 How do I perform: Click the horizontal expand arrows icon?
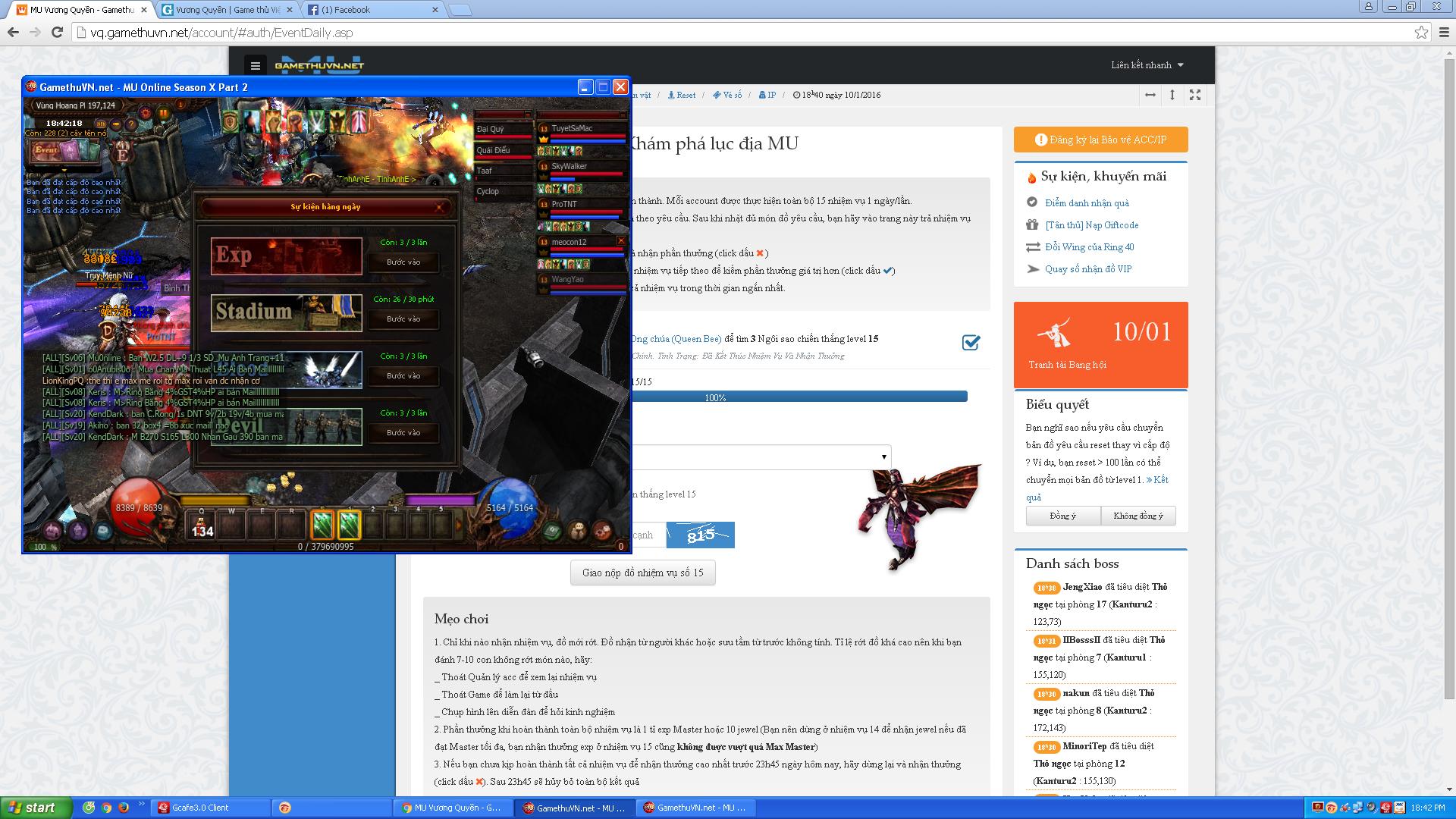click(1150, 95)
